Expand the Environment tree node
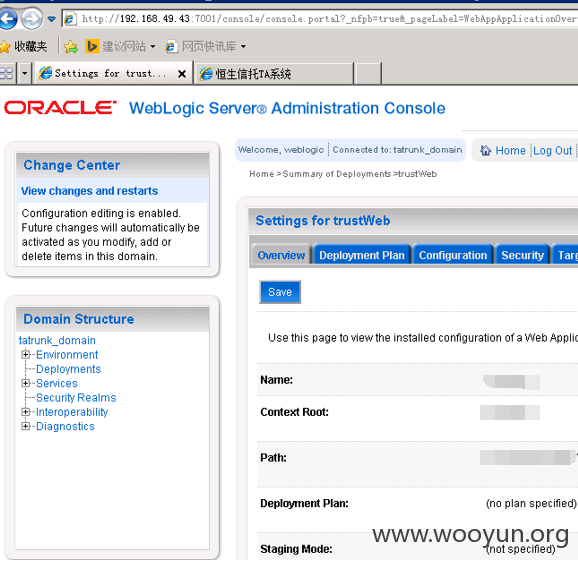This screenshot has height=563, width=578. 25,355
